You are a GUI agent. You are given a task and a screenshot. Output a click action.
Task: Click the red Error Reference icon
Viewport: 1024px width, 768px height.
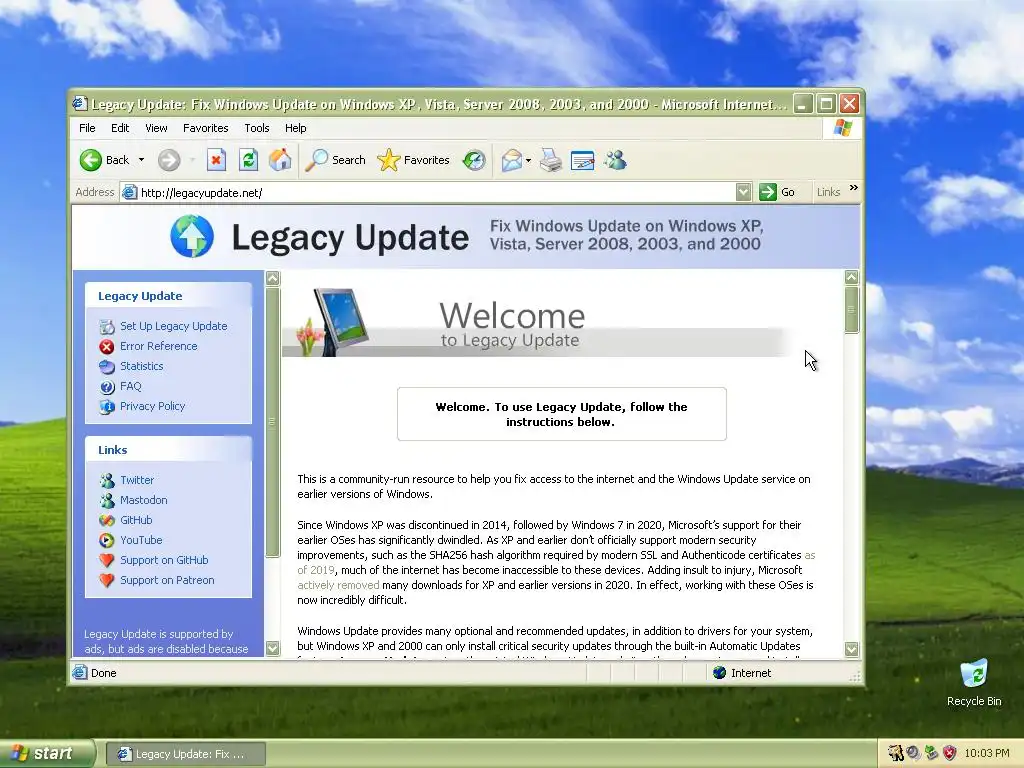click(107, 347)
